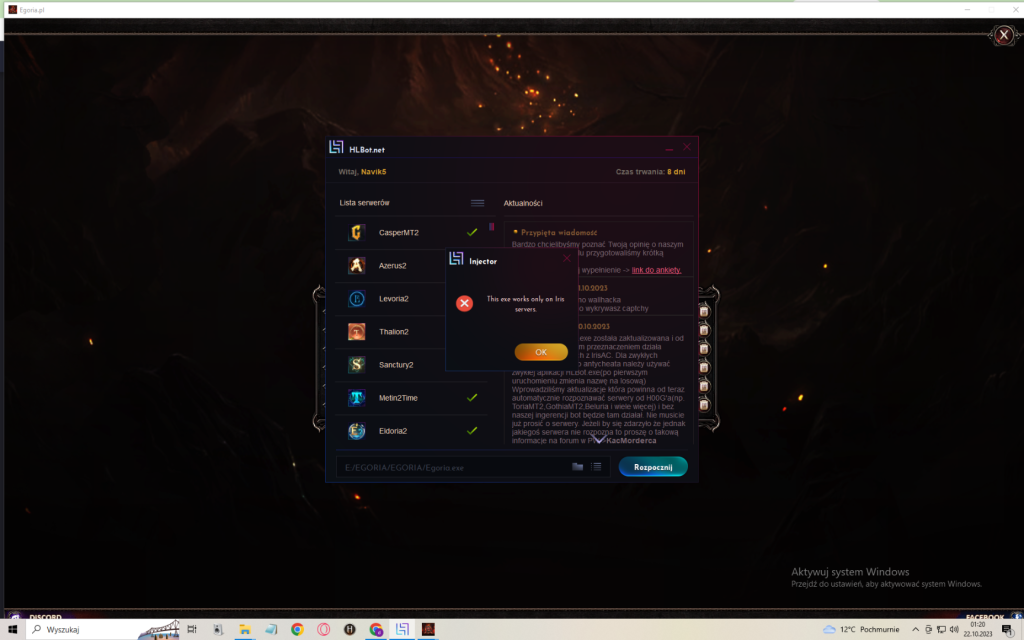Choose the Levoria2 server icon

(x=357, y=299)
